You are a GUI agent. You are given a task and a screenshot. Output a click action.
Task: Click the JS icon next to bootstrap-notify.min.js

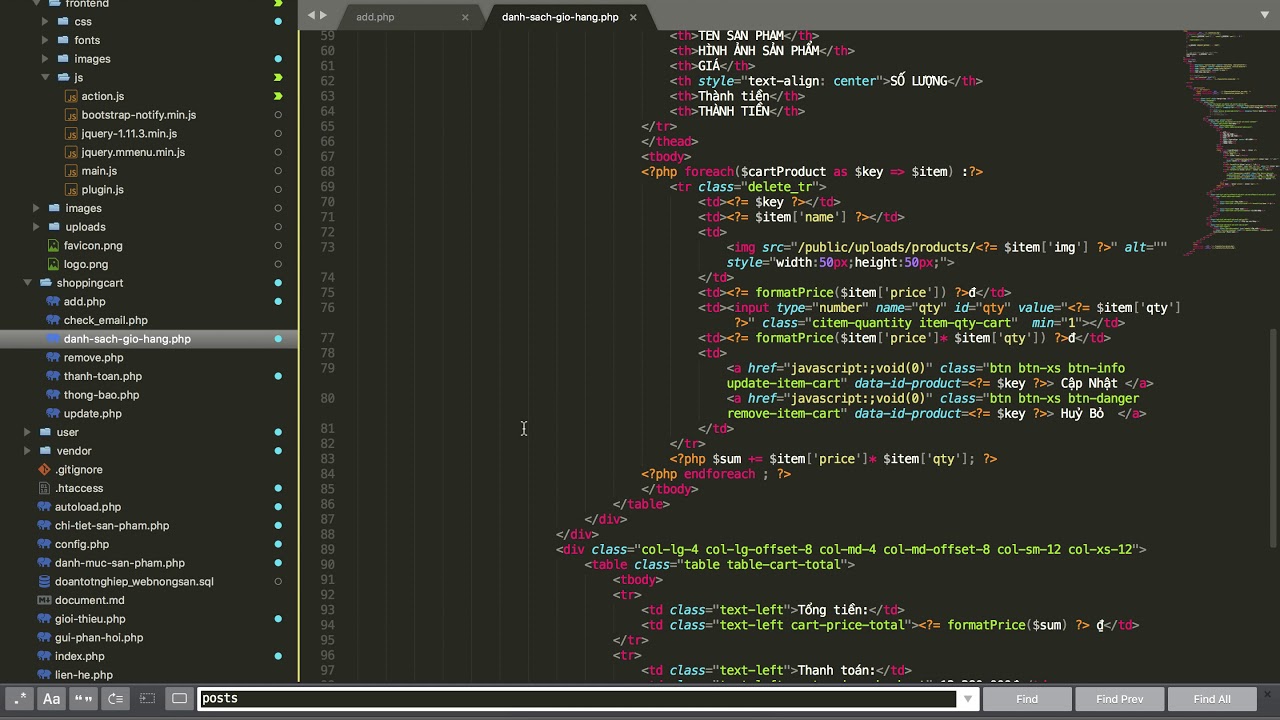pyautogui.click(x=71, y=115)
